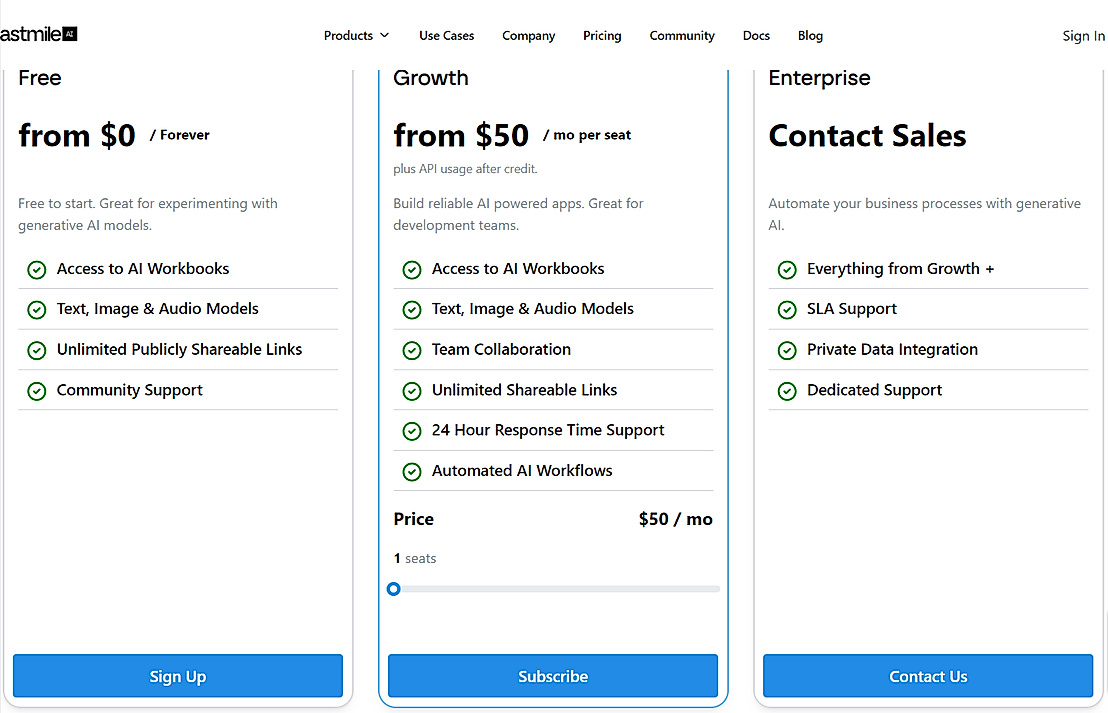Screen dimensions: 1108x713
Task: Click the Contact Us button
Action: [x=927, y=676]
